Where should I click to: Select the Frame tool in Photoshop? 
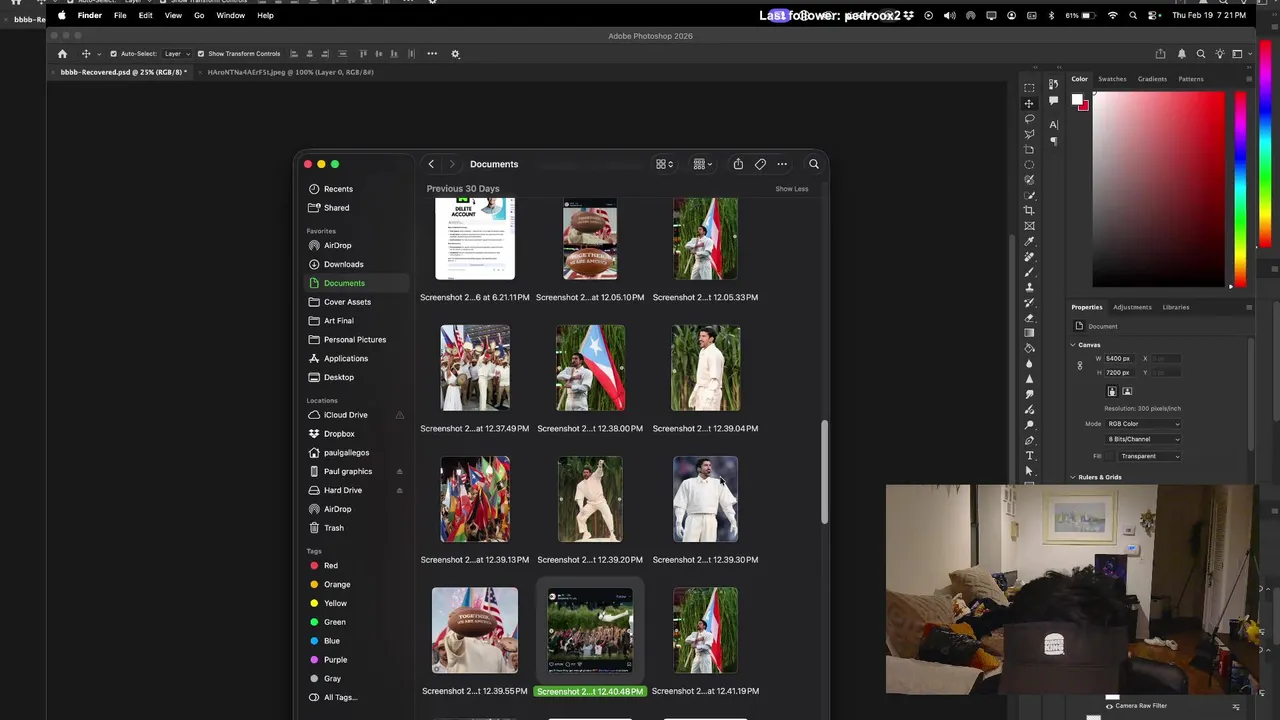[1029, 226]
